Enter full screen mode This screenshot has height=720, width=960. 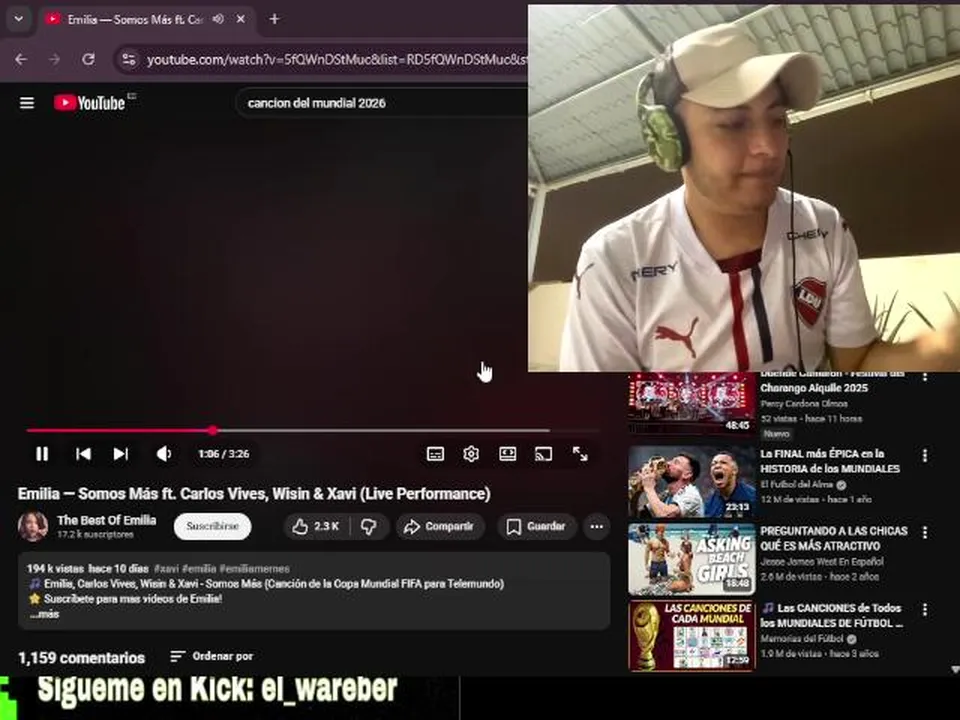click(x=580, y=454)
